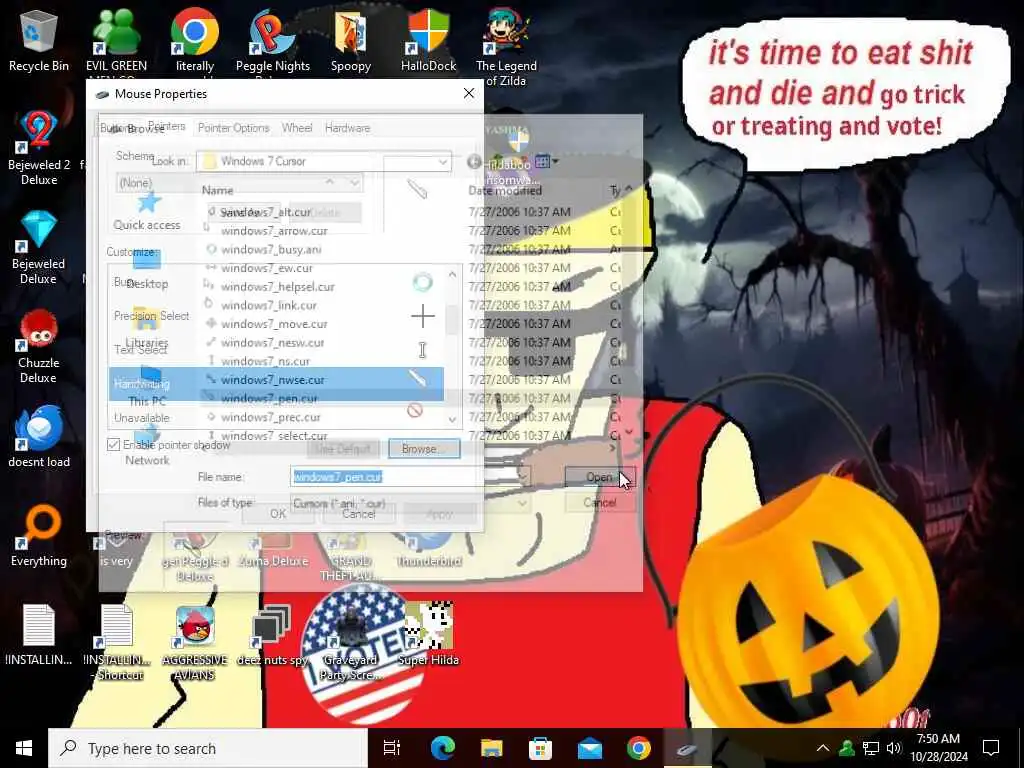Open the Files of type dropdown
Image resolution: width=1024 pixels, height=768 pixels.
click(x=522, y=503)
